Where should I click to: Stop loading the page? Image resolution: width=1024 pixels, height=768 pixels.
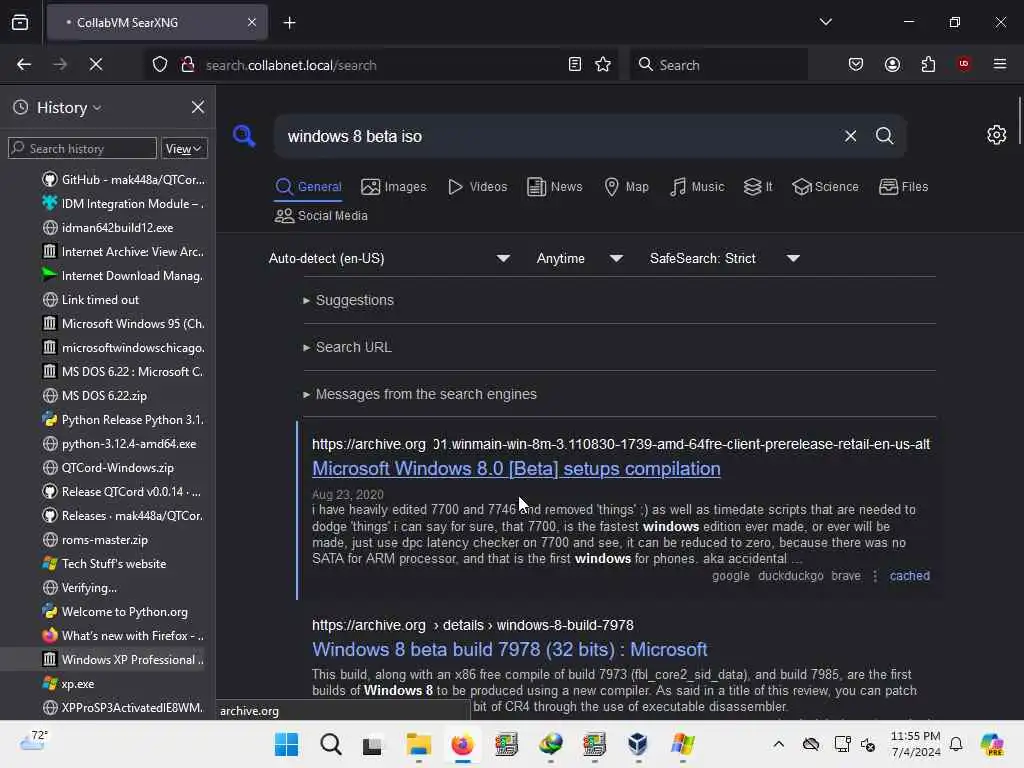(96, 65)
